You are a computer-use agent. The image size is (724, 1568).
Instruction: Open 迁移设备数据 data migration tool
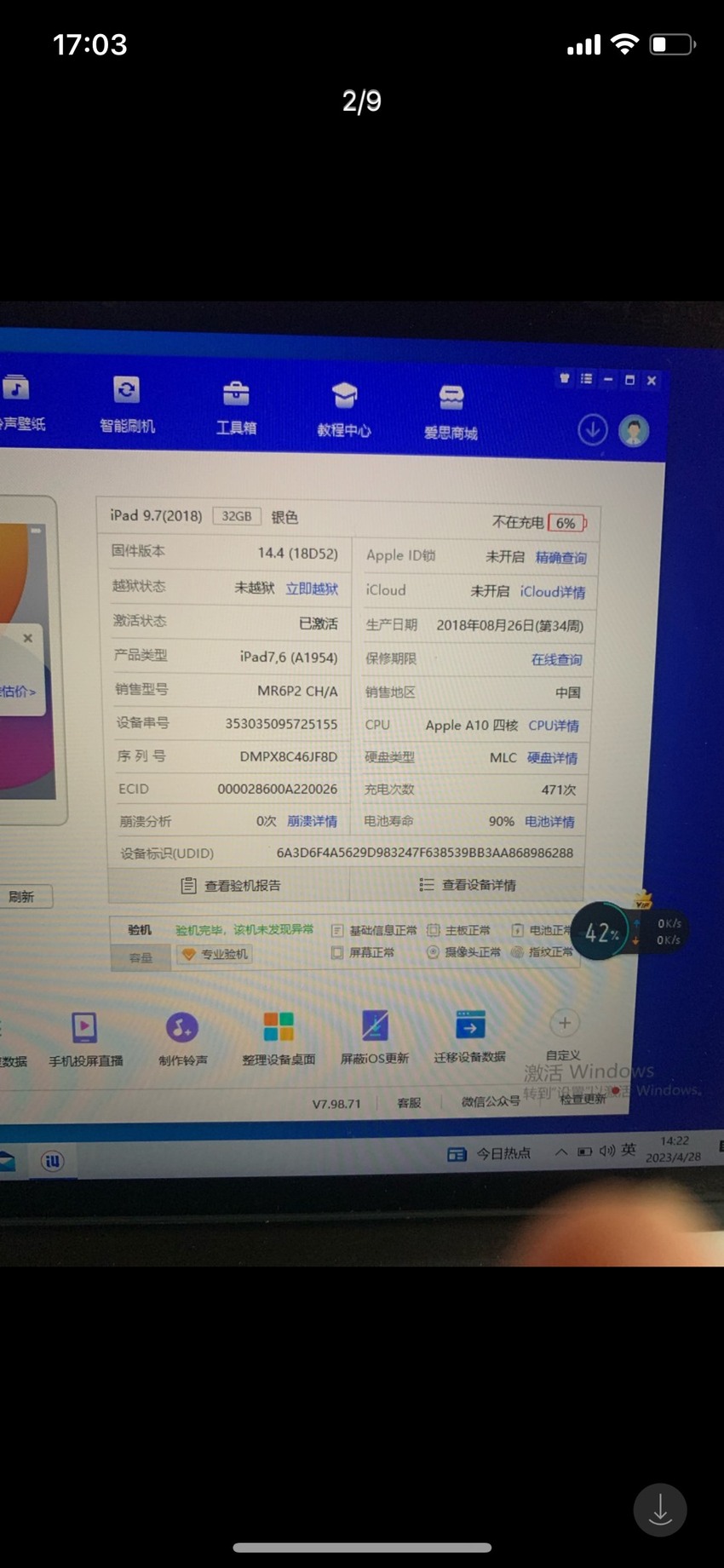coord(469,1037)
